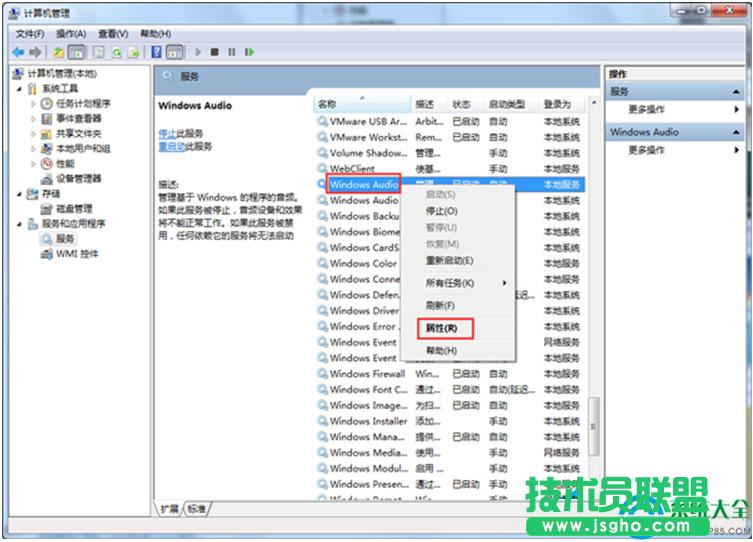
Task: Switch to the 标准 tab
Action: pyautogui.click(x=197, y=509)
